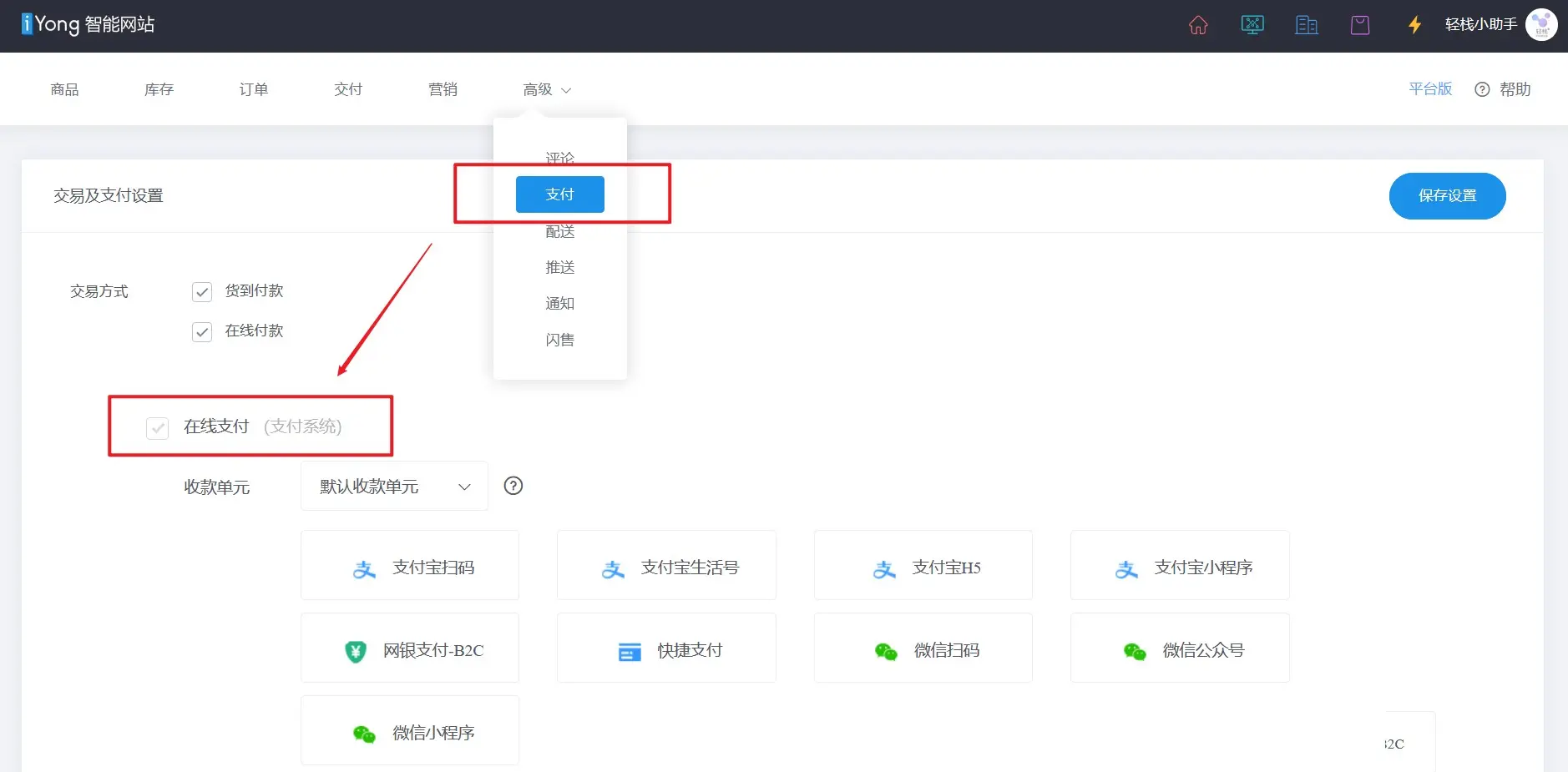Toggle the 货到付款 checkbox
1568x772 pixels.
[x=202, y=292]
